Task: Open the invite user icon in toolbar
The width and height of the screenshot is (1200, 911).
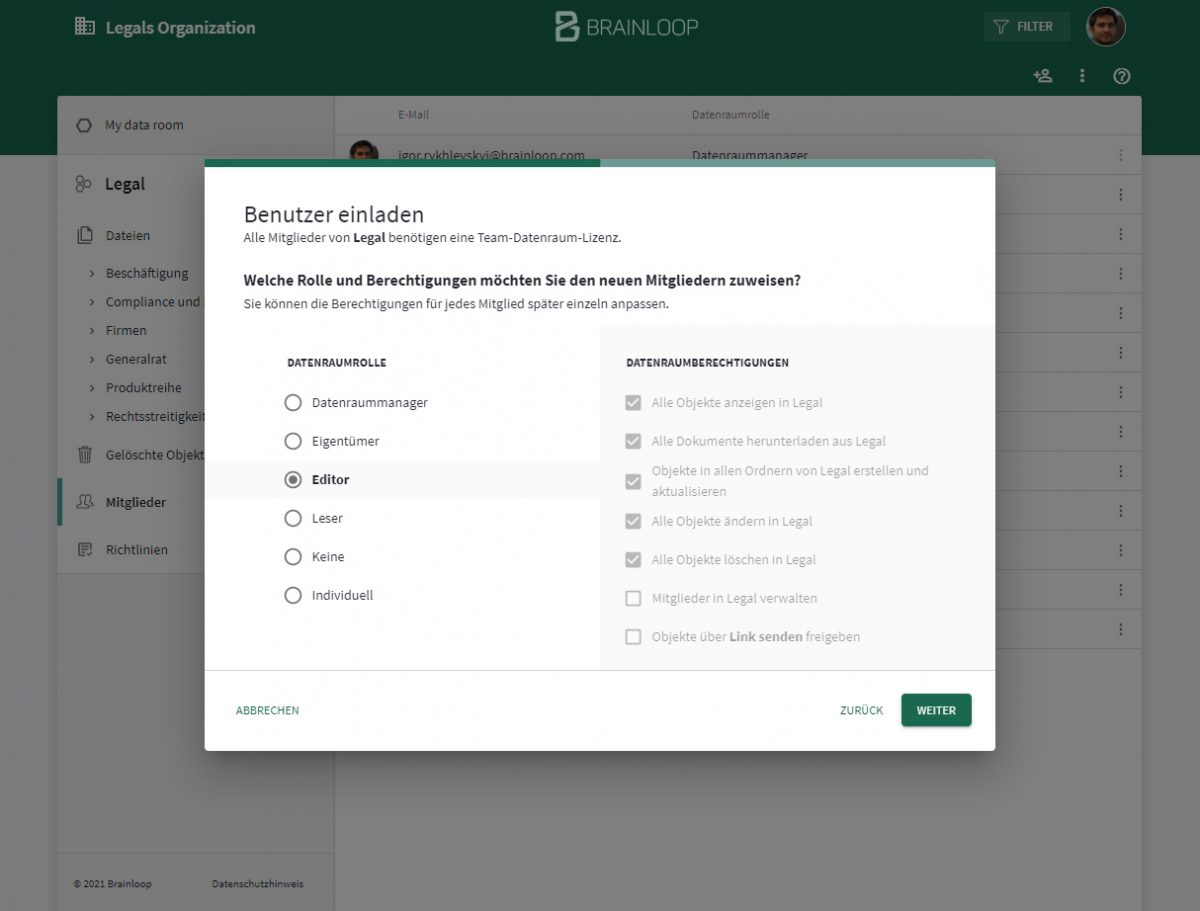Action: pos(1042,75)
